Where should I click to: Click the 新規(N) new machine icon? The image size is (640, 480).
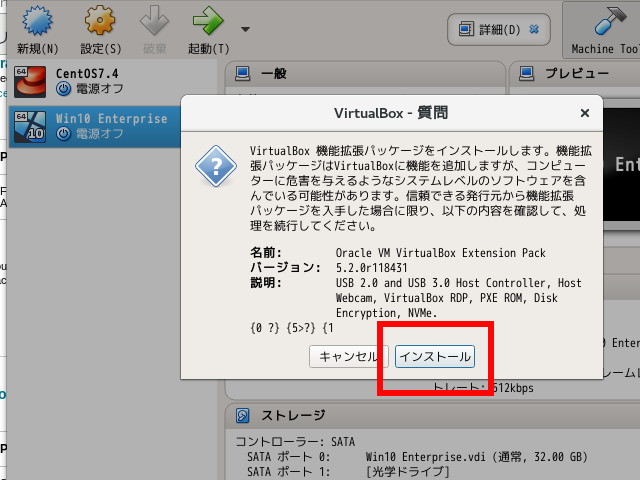tap(37, 22)
